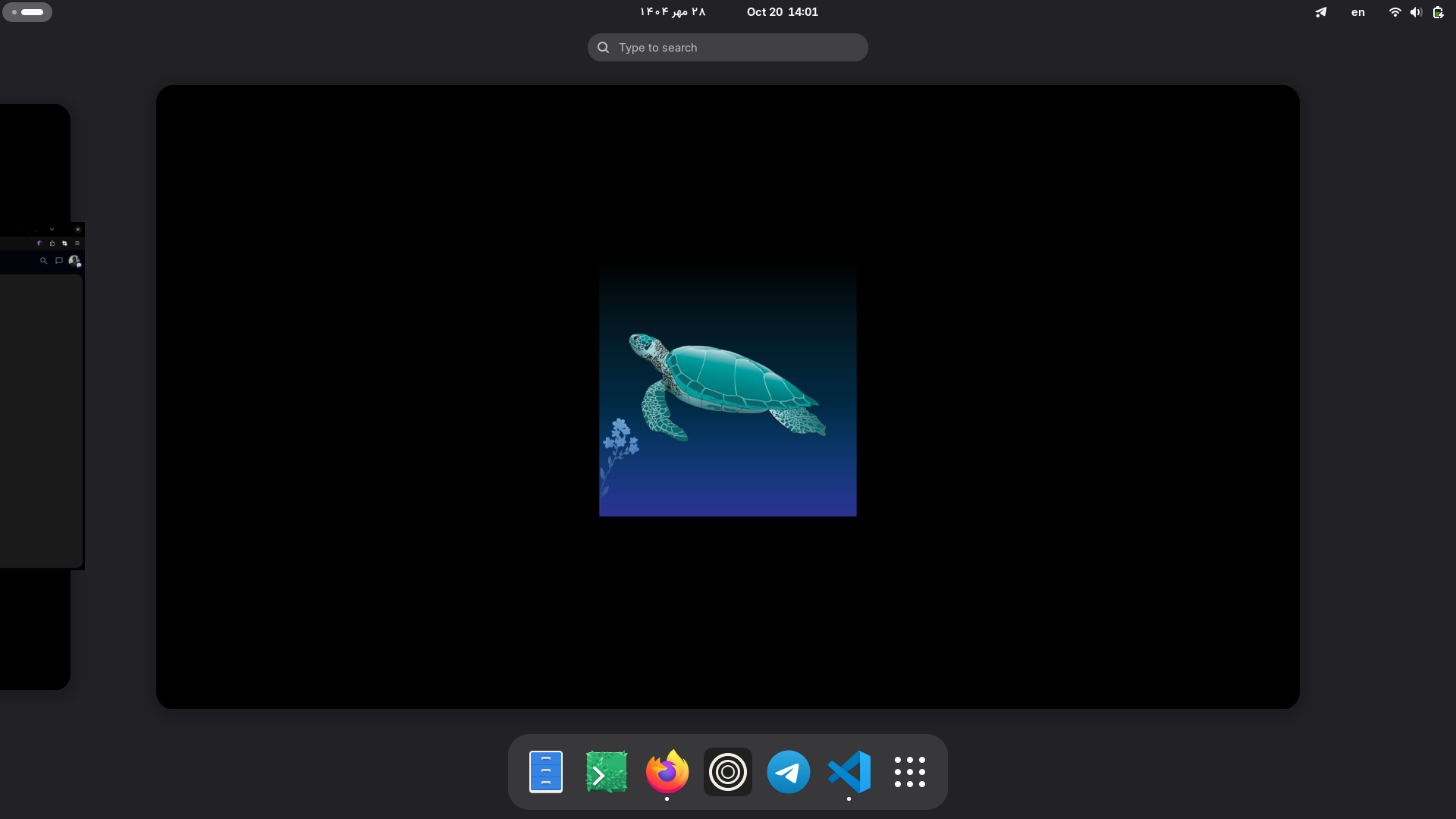
Task: Click the volume speaker icon
Action: (1416, 12)
